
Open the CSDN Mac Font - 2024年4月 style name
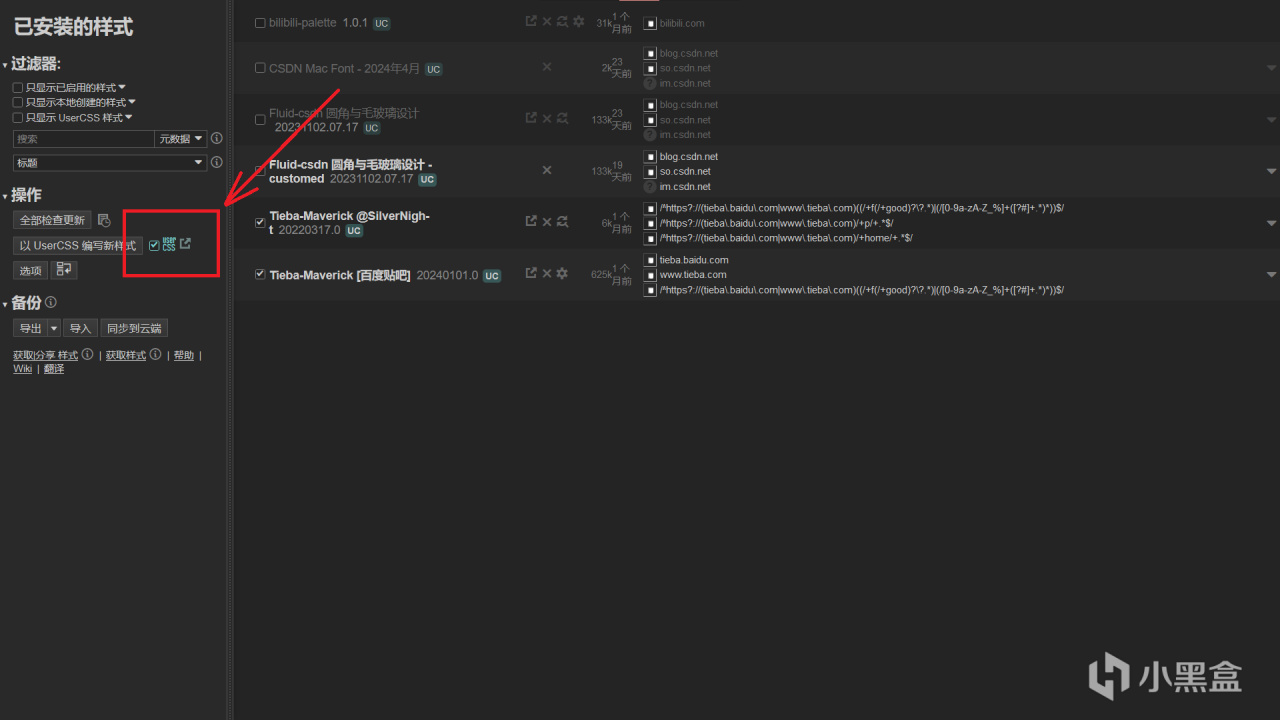click(344, 68)
